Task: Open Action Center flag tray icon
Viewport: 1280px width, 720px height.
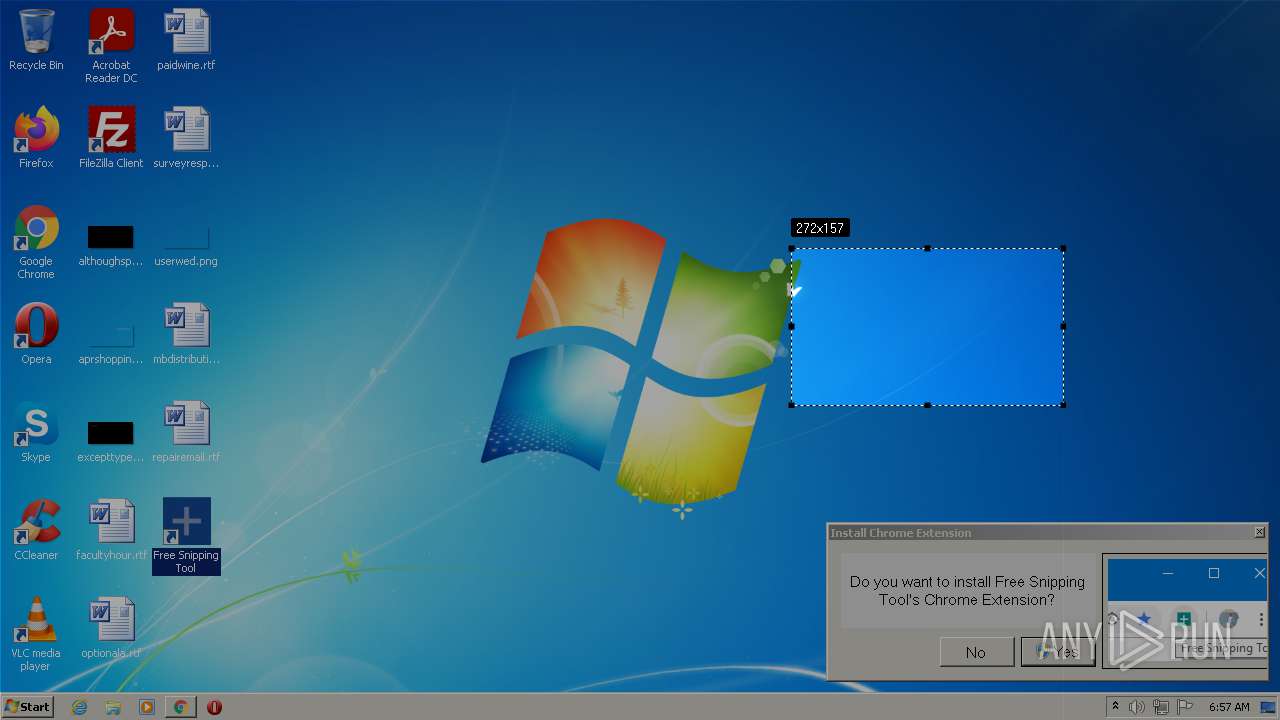Action: tap(1185, 707)
